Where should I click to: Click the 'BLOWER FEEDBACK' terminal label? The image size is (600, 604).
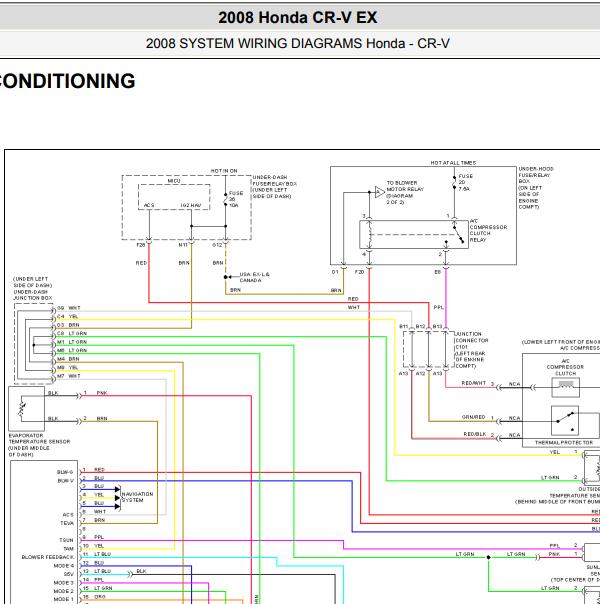[48, 557]
